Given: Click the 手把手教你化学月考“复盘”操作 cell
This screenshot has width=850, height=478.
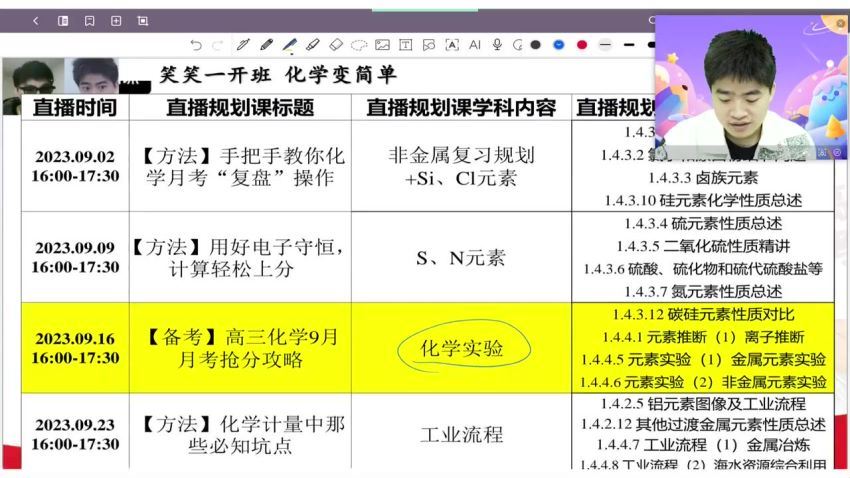Looking at the screenshot, I should point(240,166).
